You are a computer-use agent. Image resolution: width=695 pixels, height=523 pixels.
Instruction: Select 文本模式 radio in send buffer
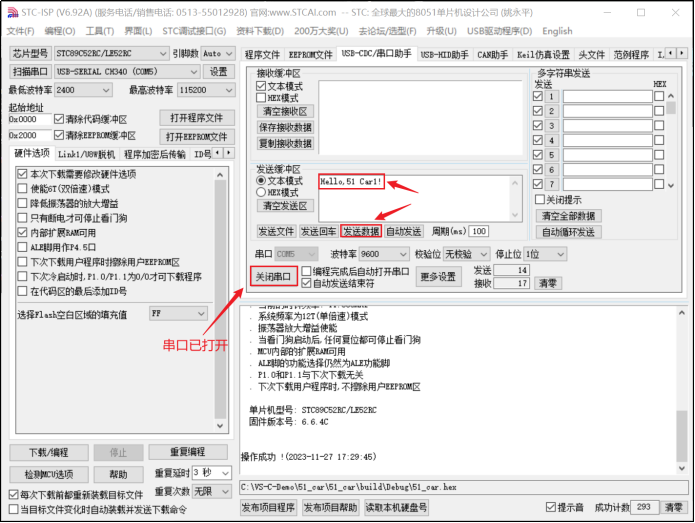261,180
